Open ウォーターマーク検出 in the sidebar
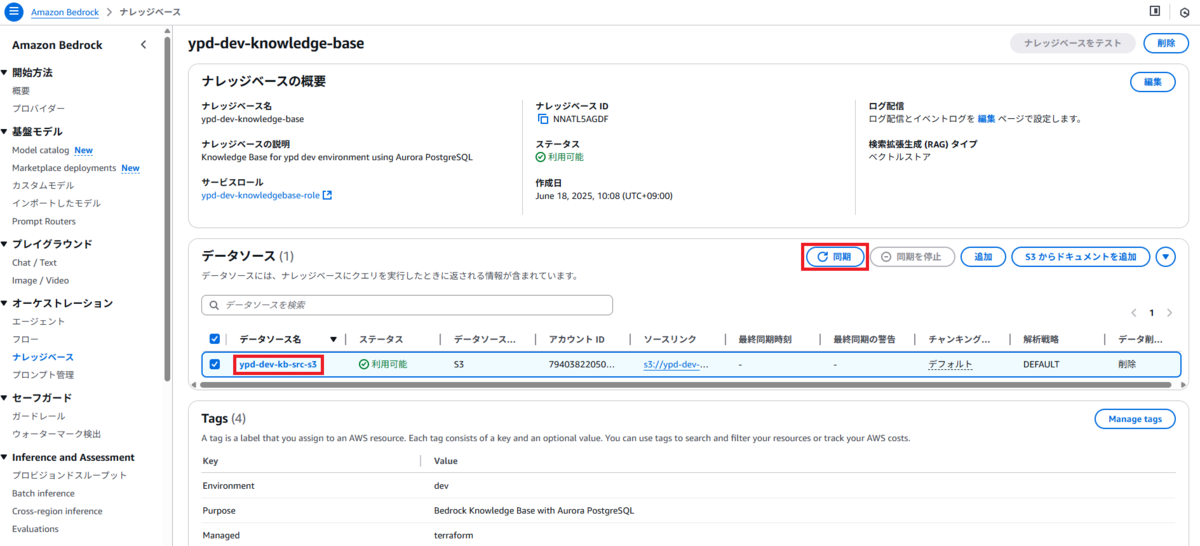 click(56, 434)
